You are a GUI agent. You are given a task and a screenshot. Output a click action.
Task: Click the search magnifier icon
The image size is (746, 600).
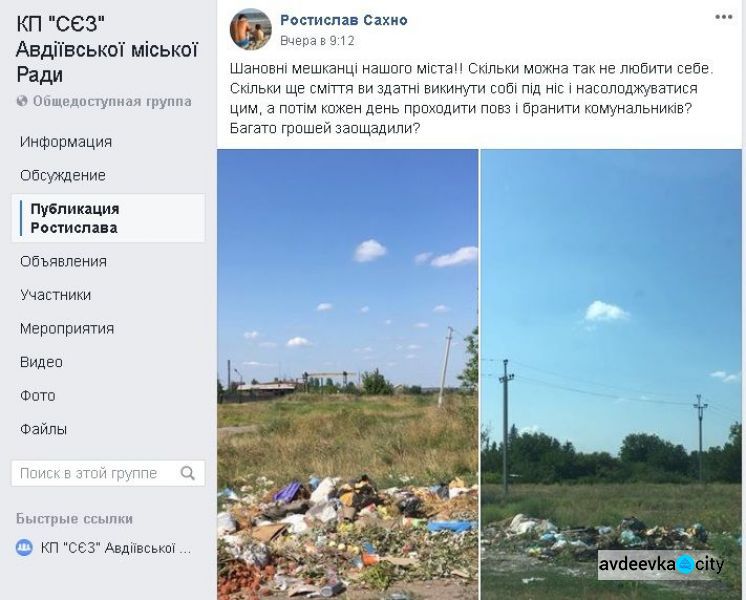[x=188, y=473]
